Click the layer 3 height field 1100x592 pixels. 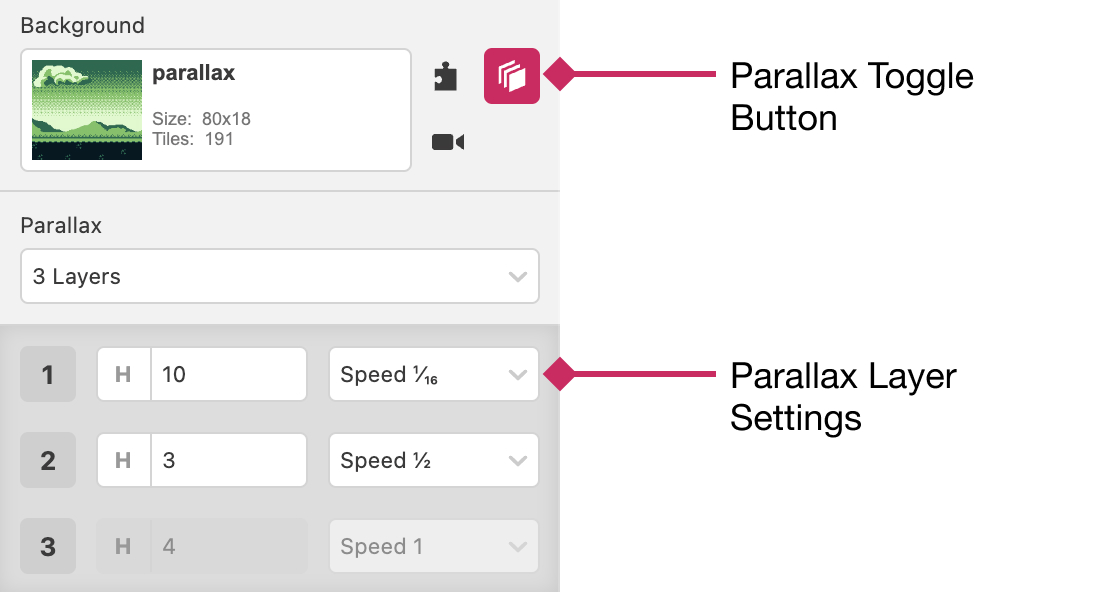(228, 547)
